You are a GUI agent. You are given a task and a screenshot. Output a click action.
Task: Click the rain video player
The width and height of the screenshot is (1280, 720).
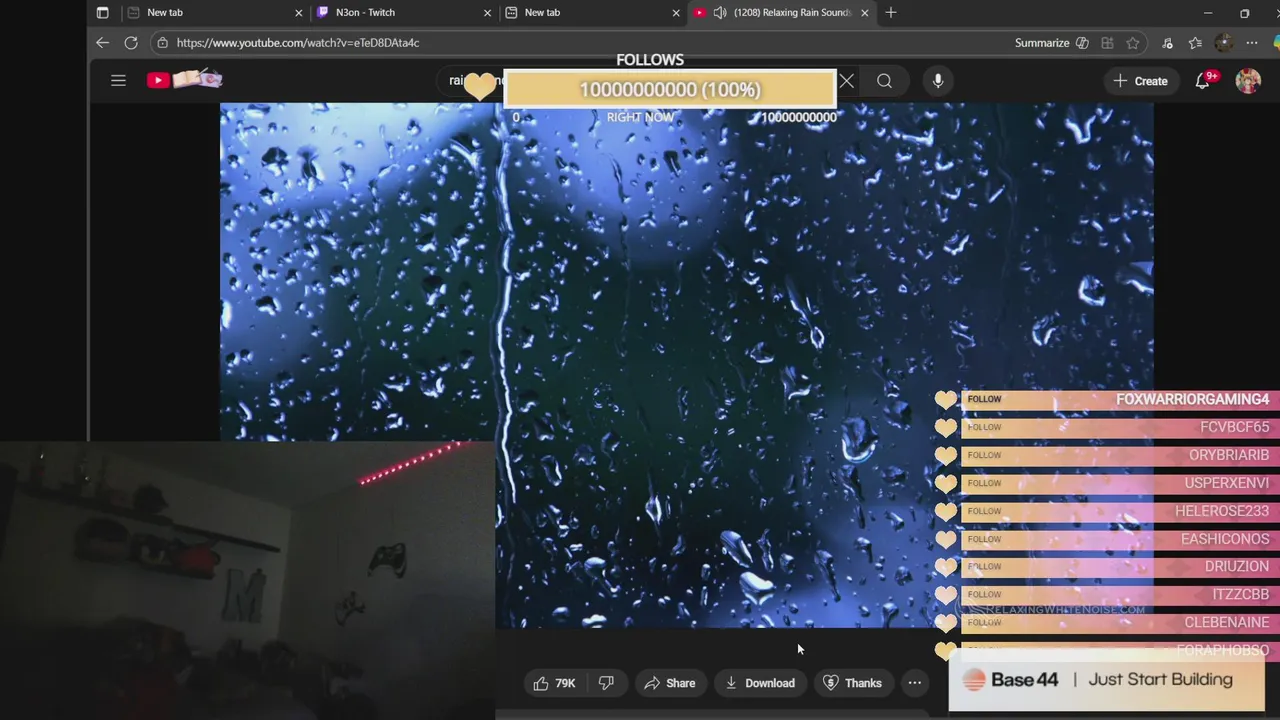click(x=686, y=365)
